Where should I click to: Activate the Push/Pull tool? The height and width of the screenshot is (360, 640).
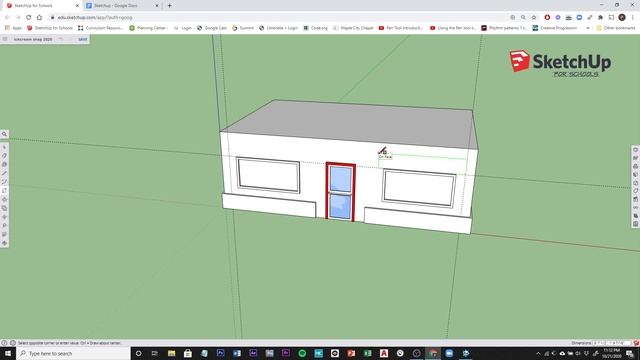pos(4,200)
